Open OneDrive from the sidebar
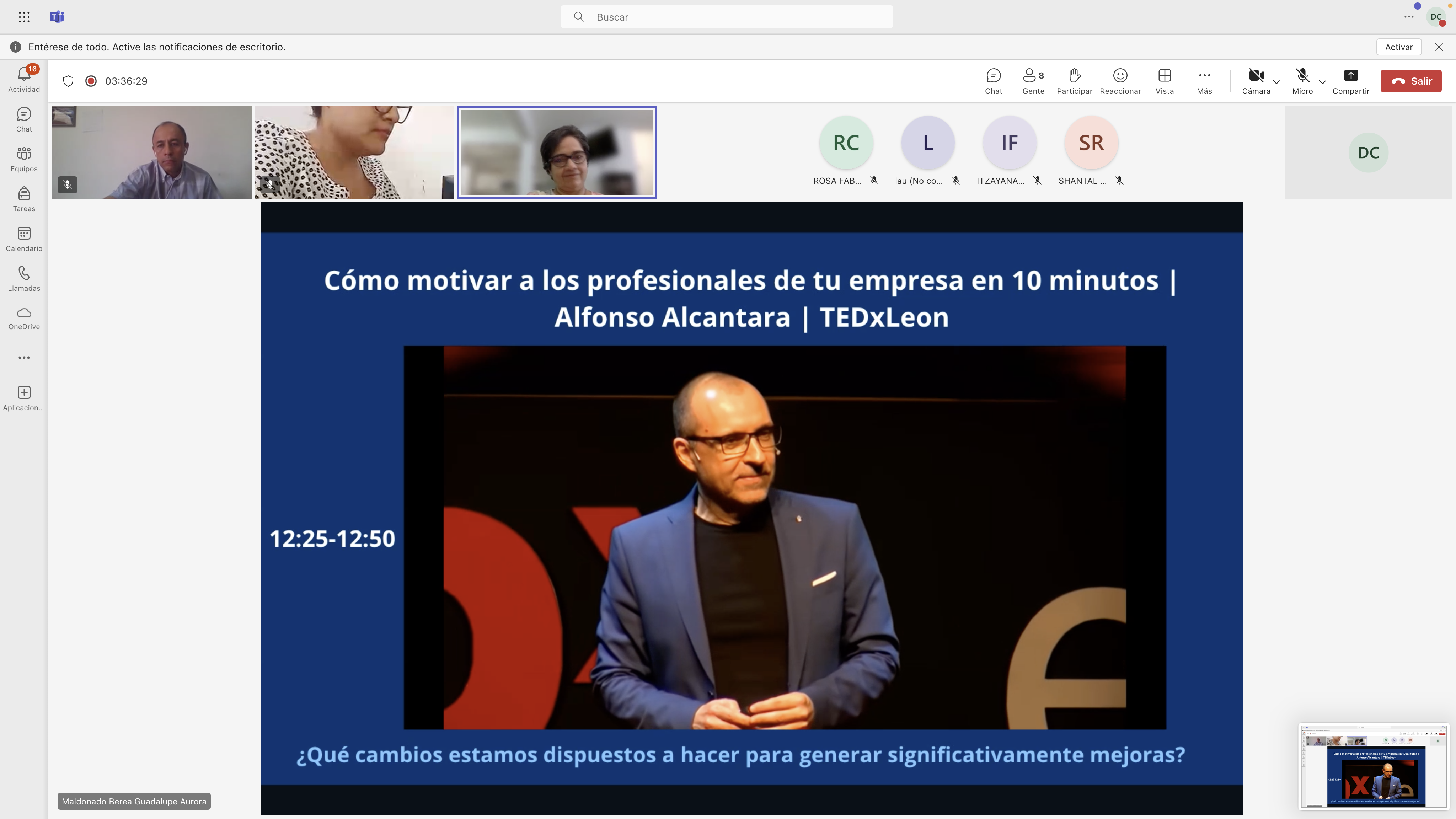Image resolution: width=1456 pixels, height=819 pixels. coord(24,318)
